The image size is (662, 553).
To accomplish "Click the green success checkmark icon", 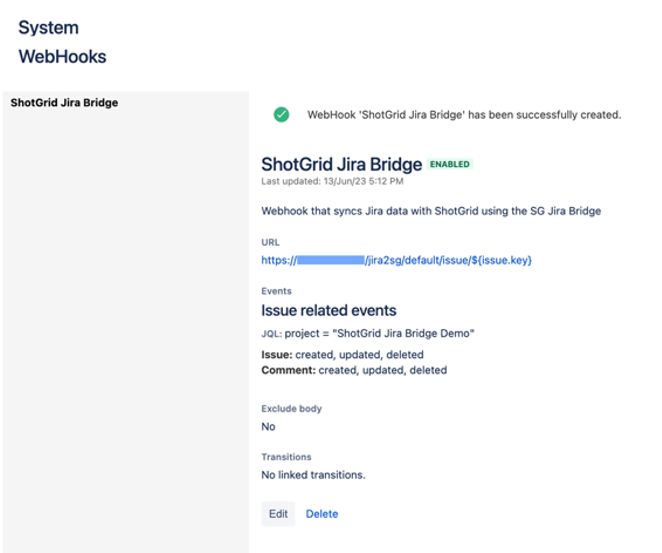I will [281, 114].
